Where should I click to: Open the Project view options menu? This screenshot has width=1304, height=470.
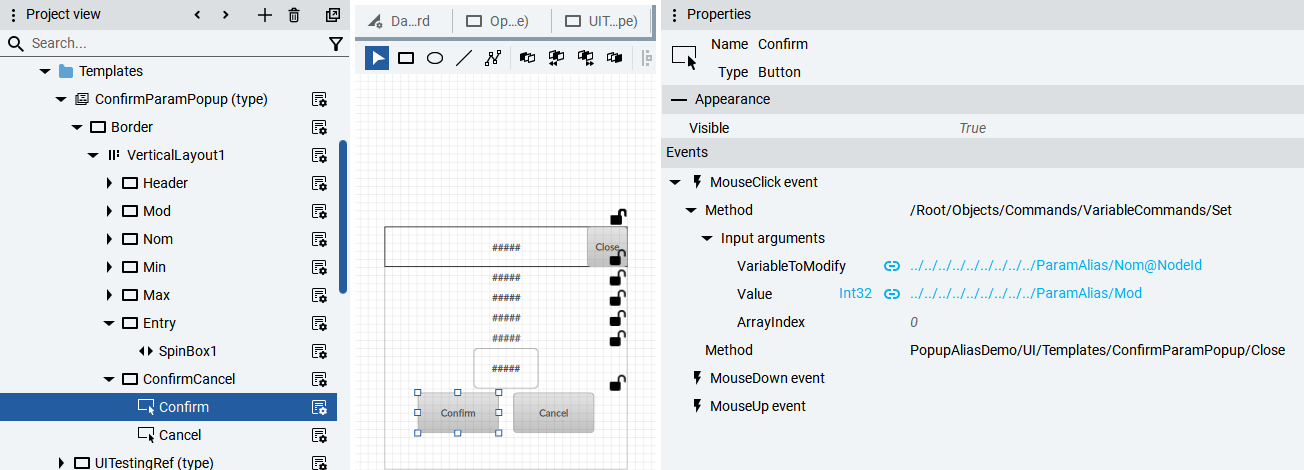pos(13,15)
